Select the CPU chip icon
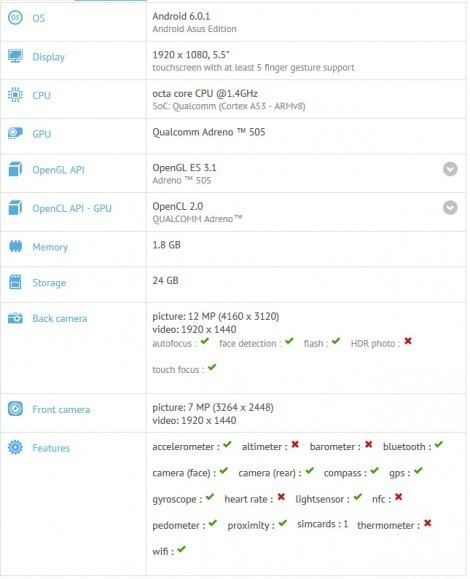Viewport: 470px width, 579px height. (x=15, y=95)
